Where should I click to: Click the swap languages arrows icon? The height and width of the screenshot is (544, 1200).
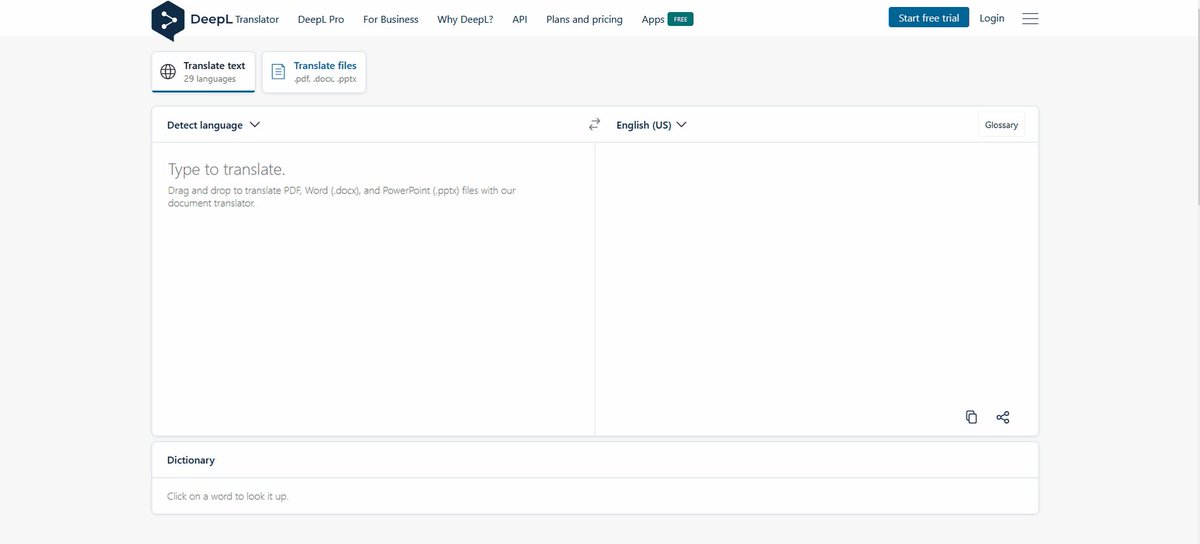[594, 125]
